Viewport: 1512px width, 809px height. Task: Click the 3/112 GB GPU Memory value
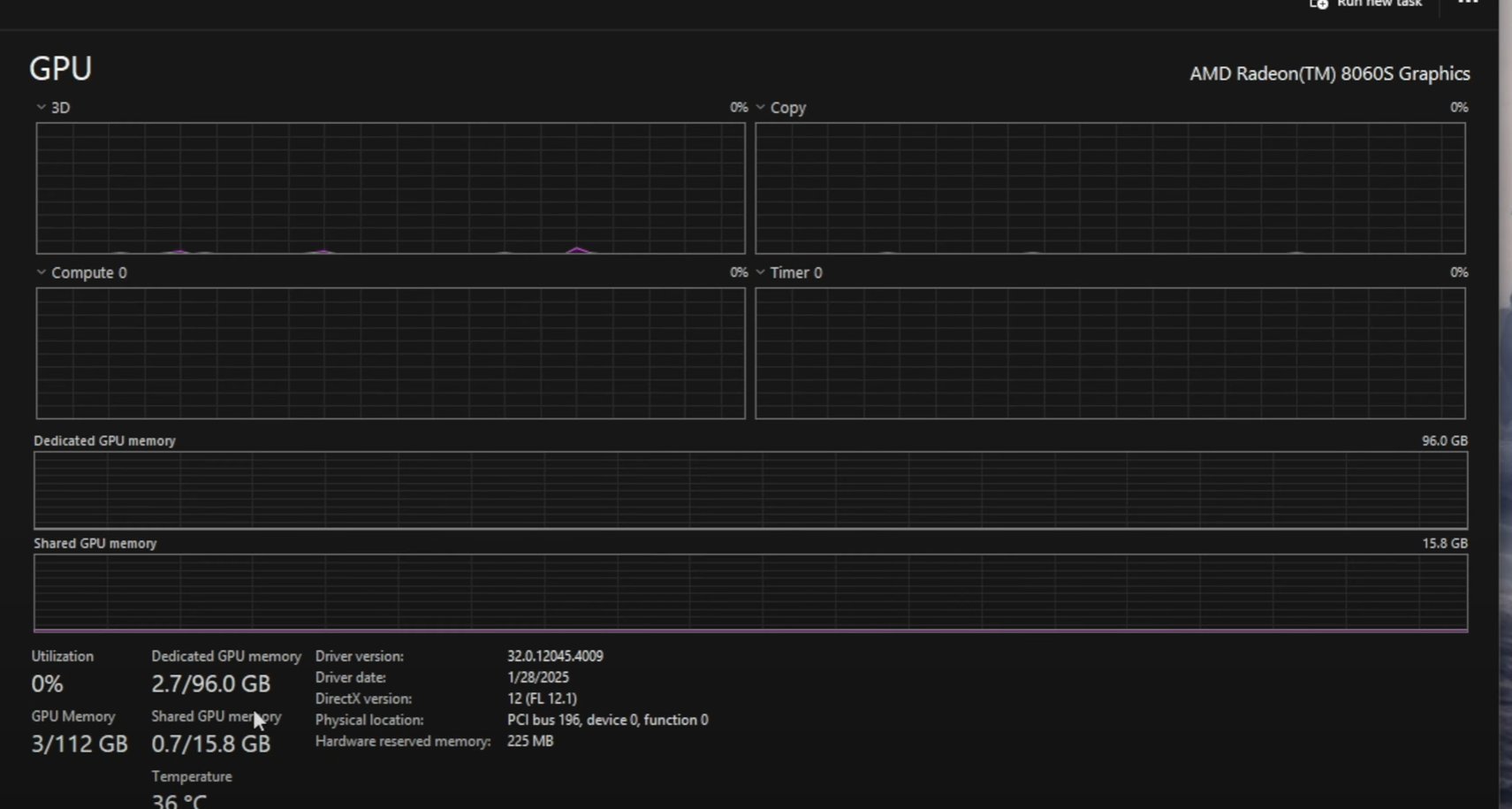[80, 744]
